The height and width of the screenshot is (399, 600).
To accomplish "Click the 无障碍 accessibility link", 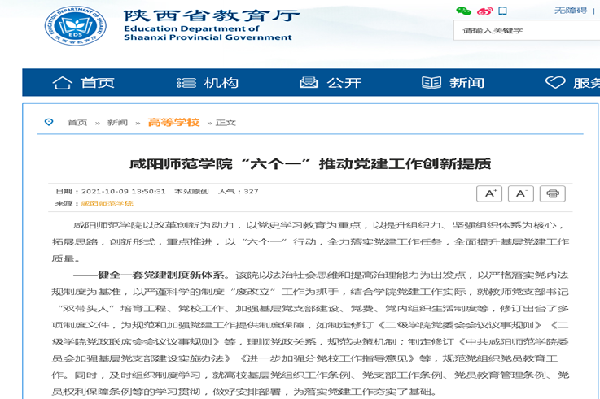I will click(x=571, y=10).
